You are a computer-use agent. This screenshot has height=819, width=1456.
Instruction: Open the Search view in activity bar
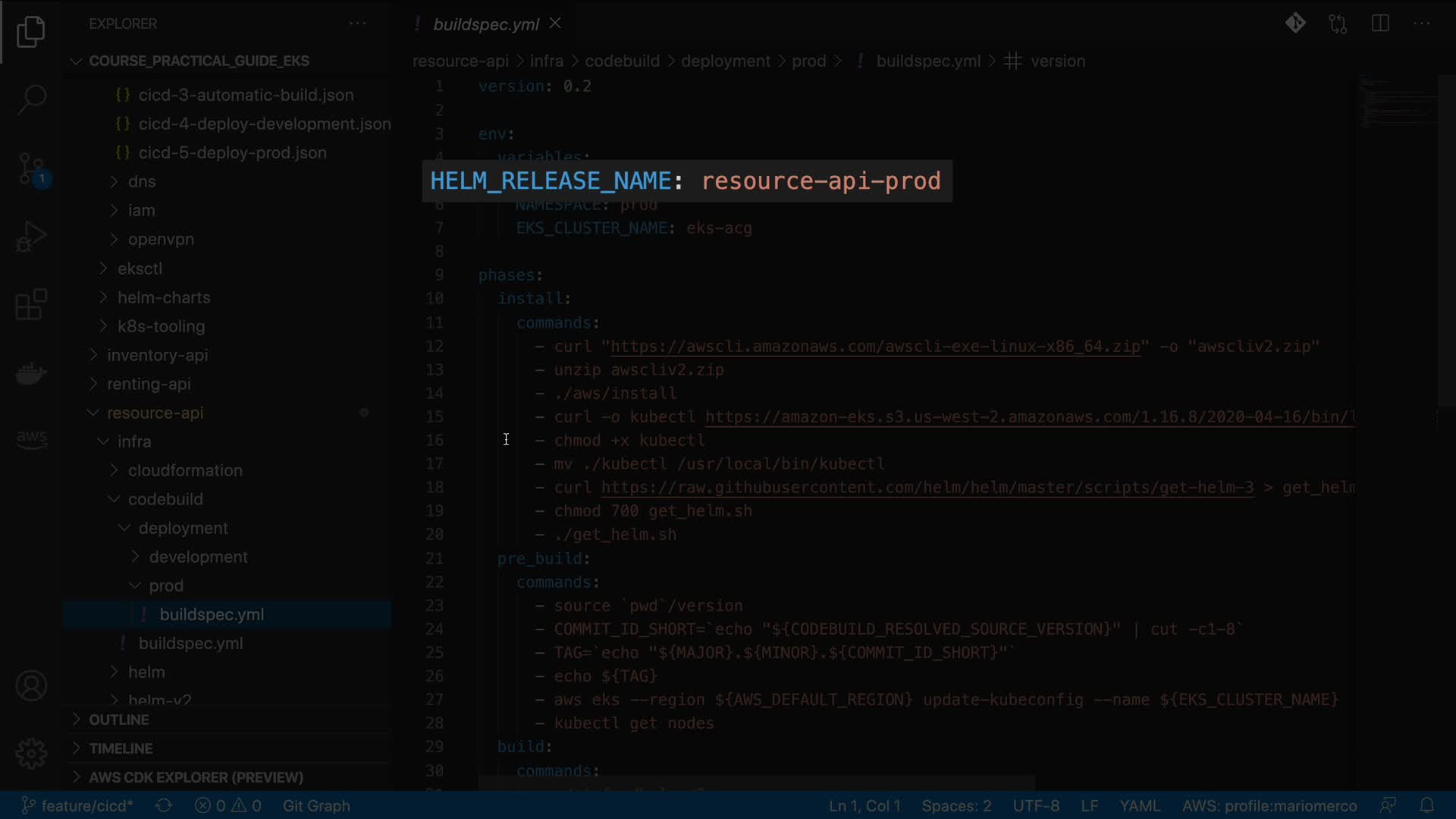(31, 99)
